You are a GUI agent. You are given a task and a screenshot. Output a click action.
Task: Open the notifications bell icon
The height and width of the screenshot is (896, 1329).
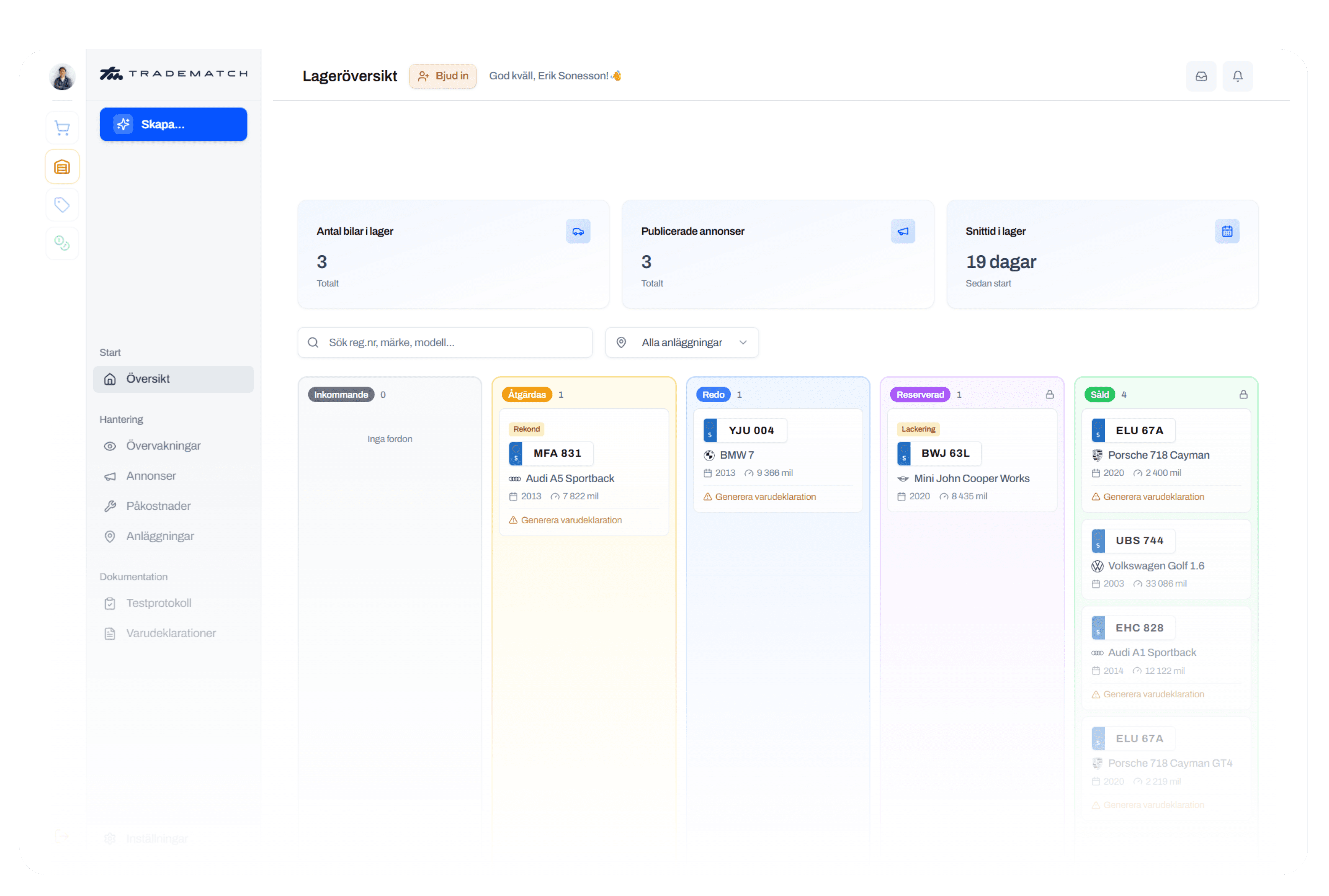tap(1237, 76)
